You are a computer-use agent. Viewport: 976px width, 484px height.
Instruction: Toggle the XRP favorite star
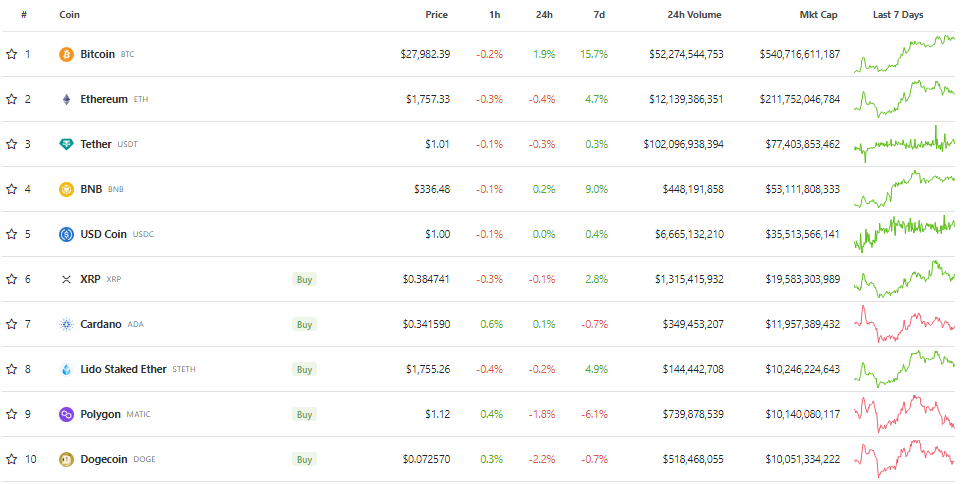pyautogui.click(x=11, y=279)
